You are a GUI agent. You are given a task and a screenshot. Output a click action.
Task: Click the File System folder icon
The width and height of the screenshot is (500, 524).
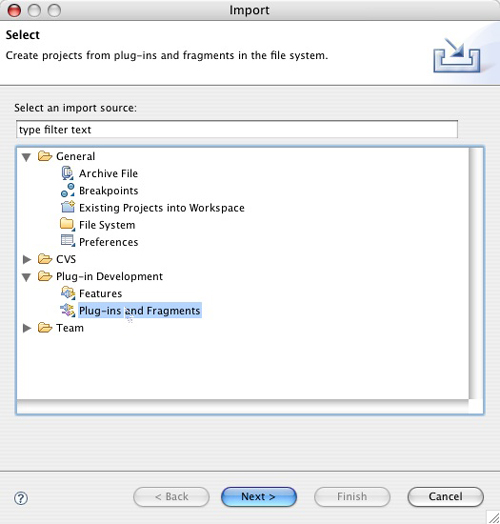68,224
